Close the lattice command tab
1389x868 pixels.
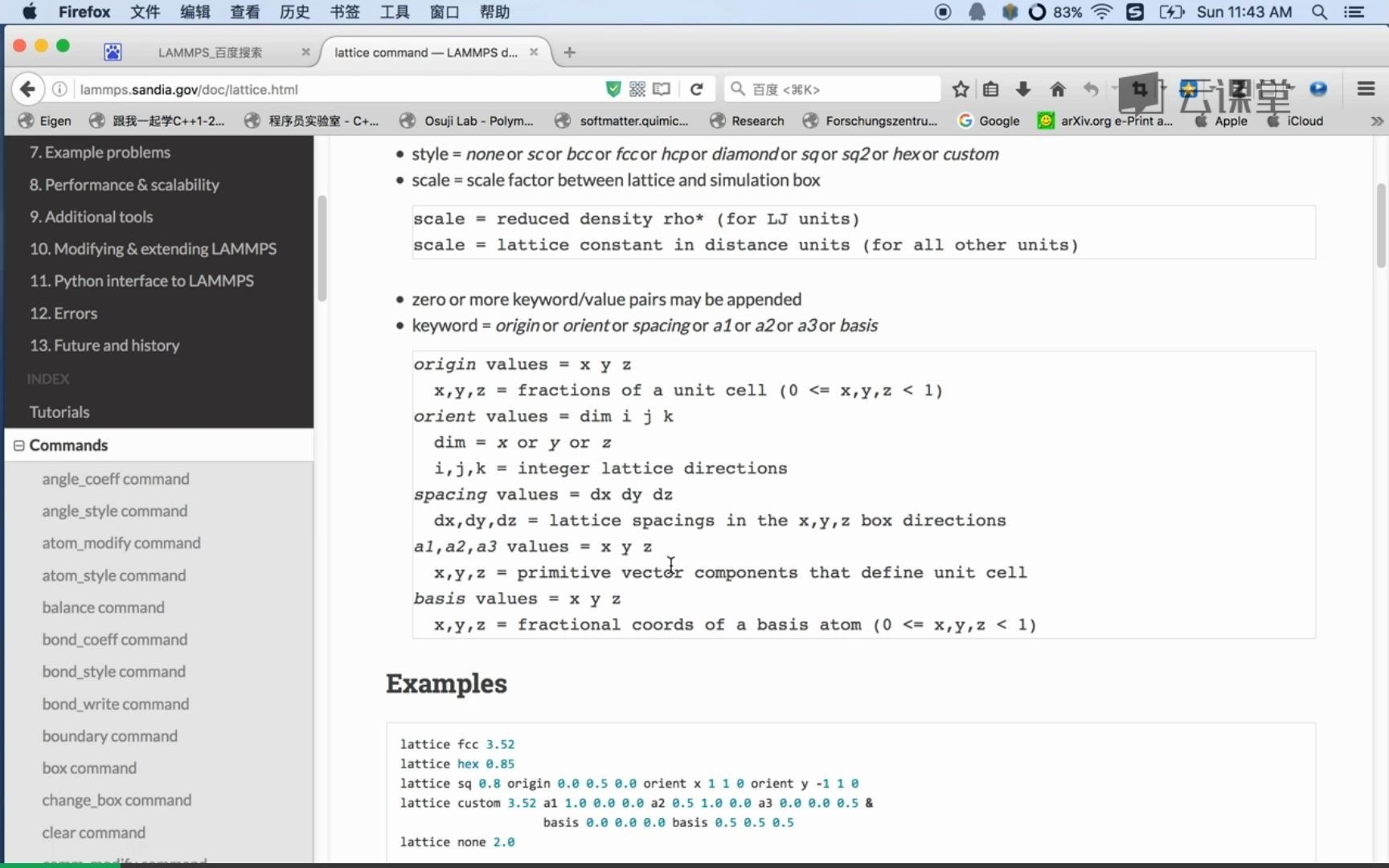click(534, 52)
